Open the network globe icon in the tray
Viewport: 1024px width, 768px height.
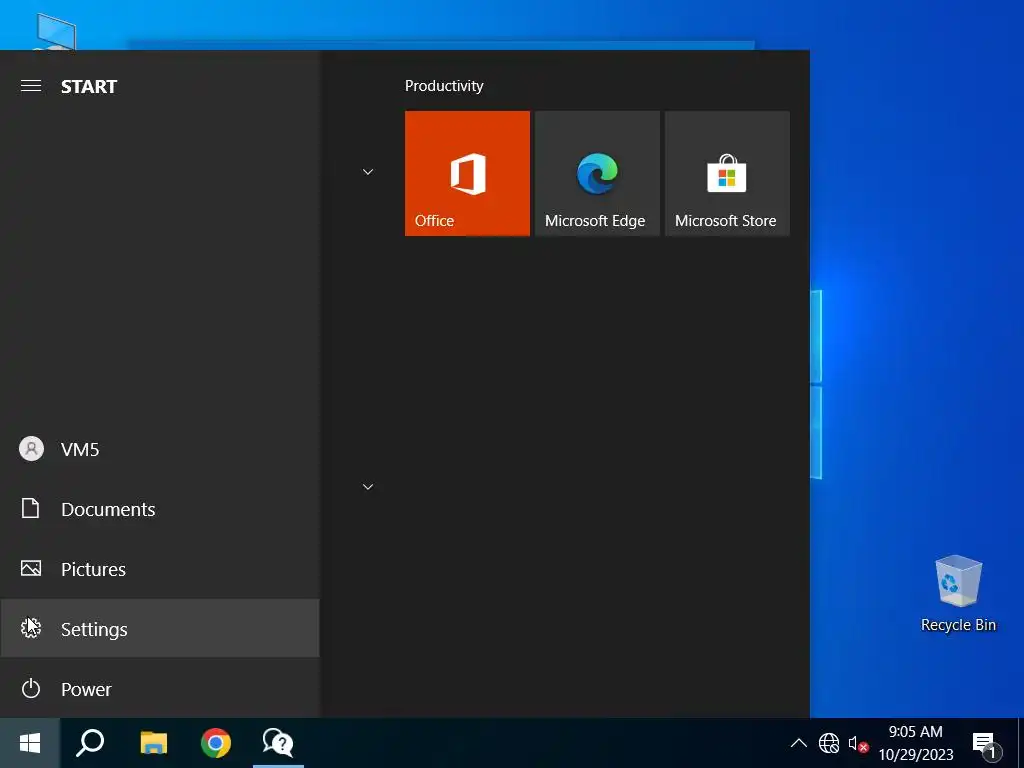tap(829, 743)
